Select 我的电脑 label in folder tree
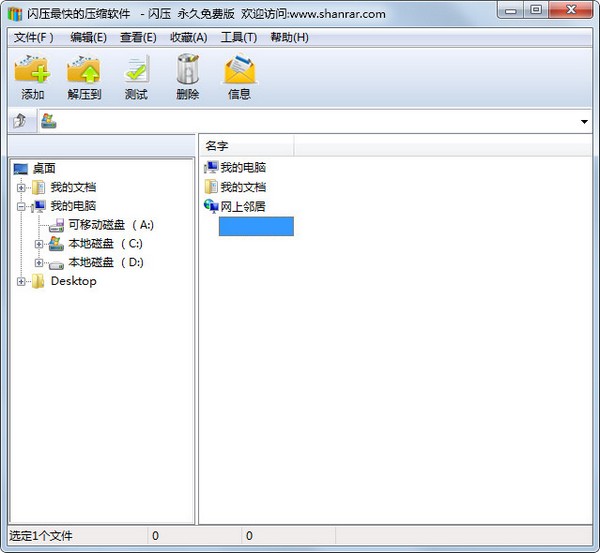600x553 pixels. tap(73, 206)
